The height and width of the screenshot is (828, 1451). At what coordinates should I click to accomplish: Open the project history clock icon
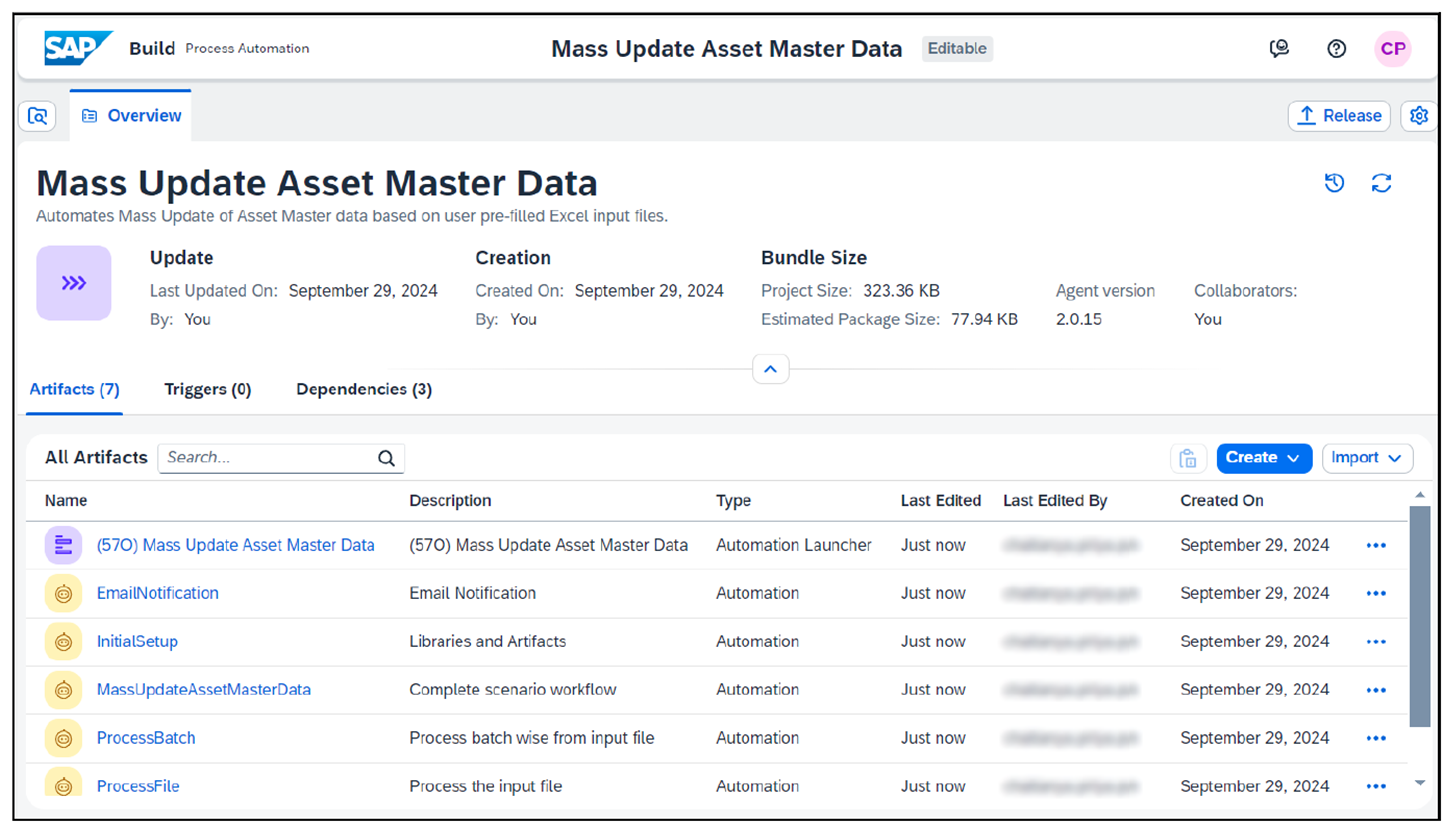[x=1334, y=183]
